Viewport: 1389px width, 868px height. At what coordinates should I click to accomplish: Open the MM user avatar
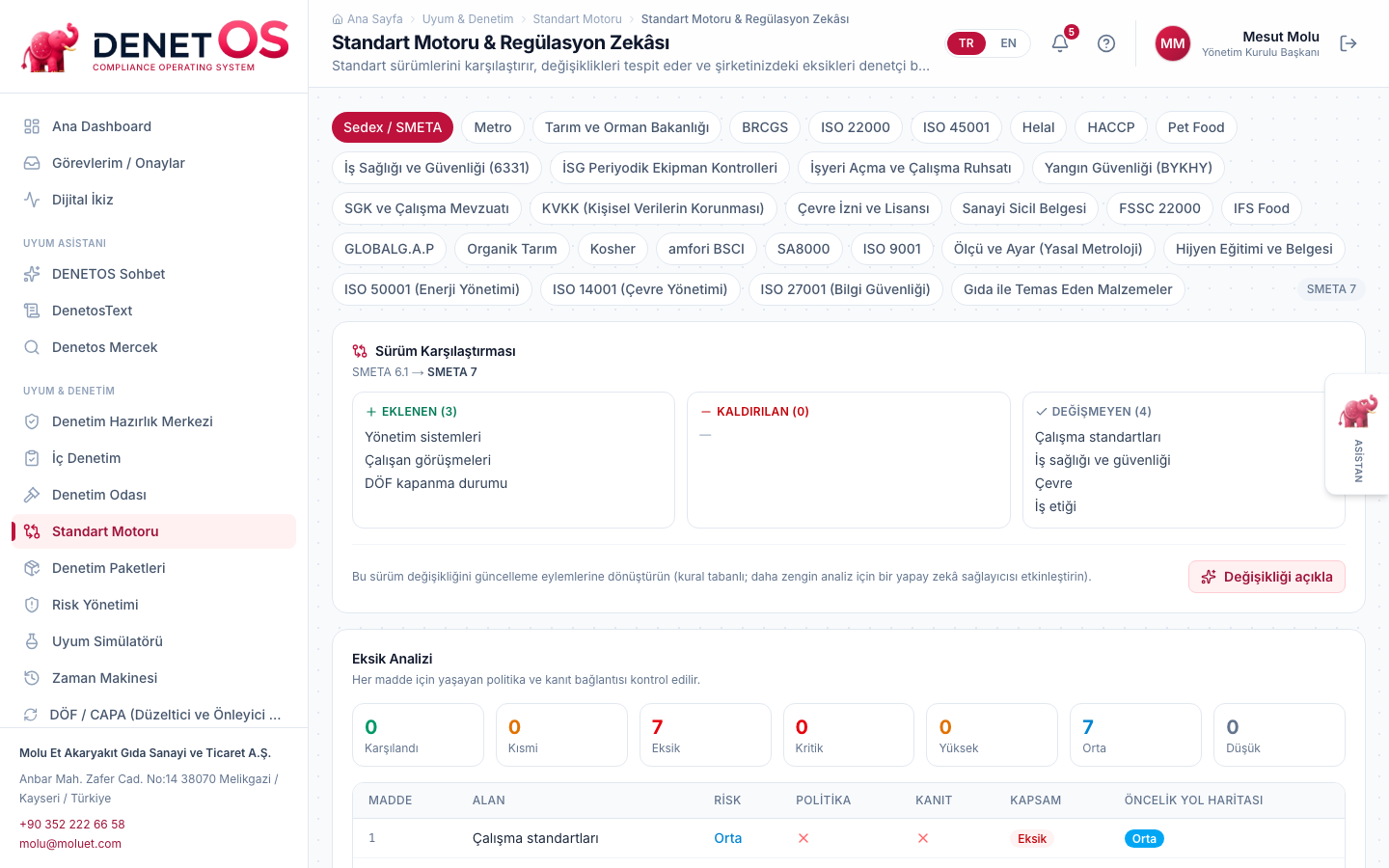(1173, 43)
